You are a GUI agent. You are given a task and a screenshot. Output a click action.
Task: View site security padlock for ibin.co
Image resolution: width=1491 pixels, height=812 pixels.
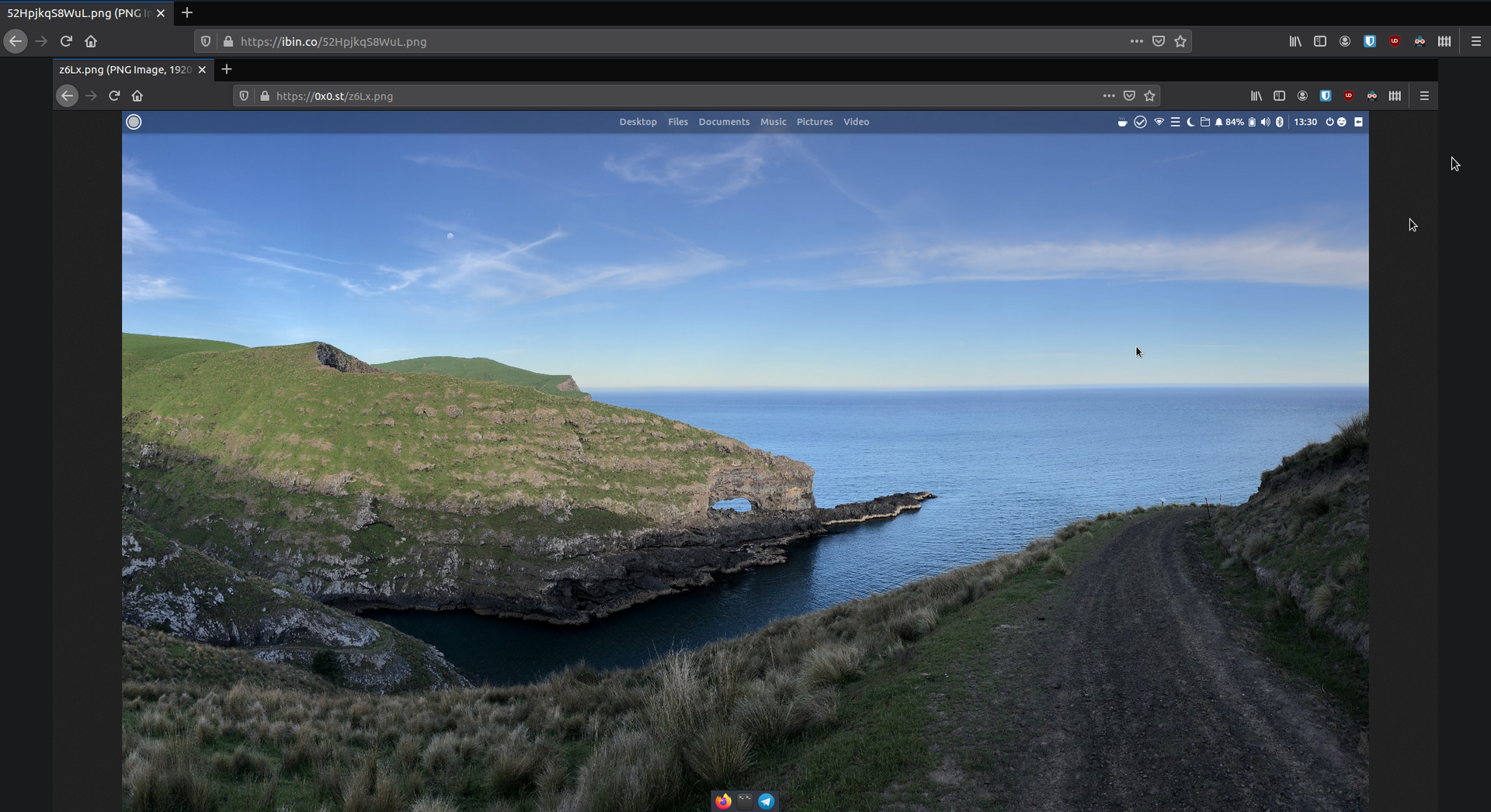[228, 41]
